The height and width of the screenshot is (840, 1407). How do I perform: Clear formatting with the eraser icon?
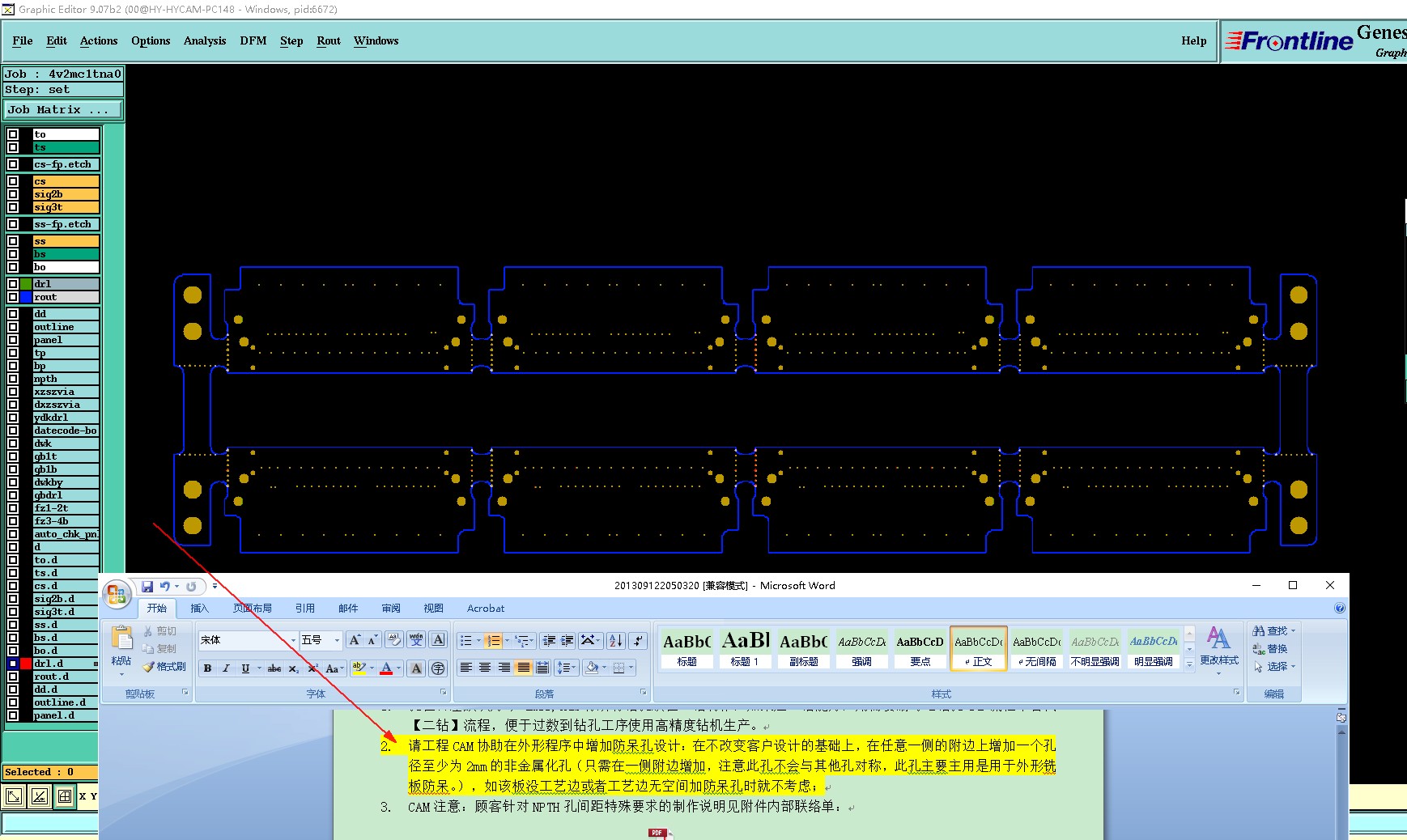pyautogui.click(x=394, y=640)
